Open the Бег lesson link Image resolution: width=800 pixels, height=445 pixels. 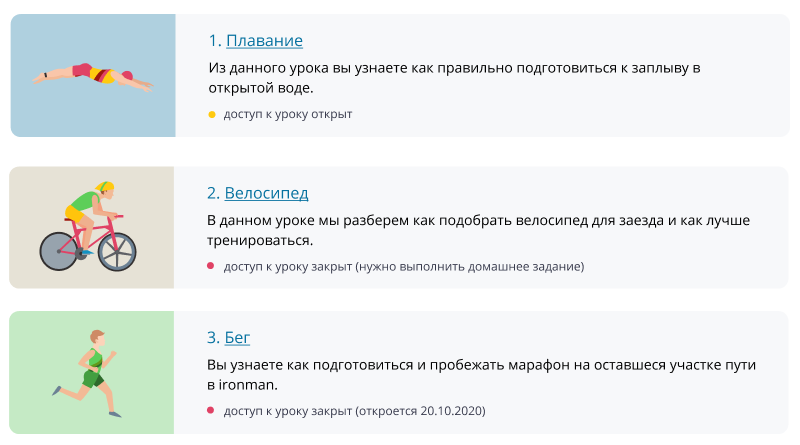[237, 337]
